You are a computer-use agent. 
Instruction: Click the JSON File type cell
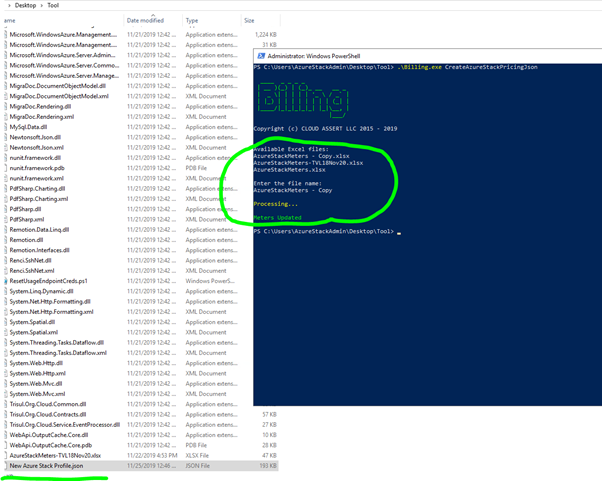(x=198, y=466)
